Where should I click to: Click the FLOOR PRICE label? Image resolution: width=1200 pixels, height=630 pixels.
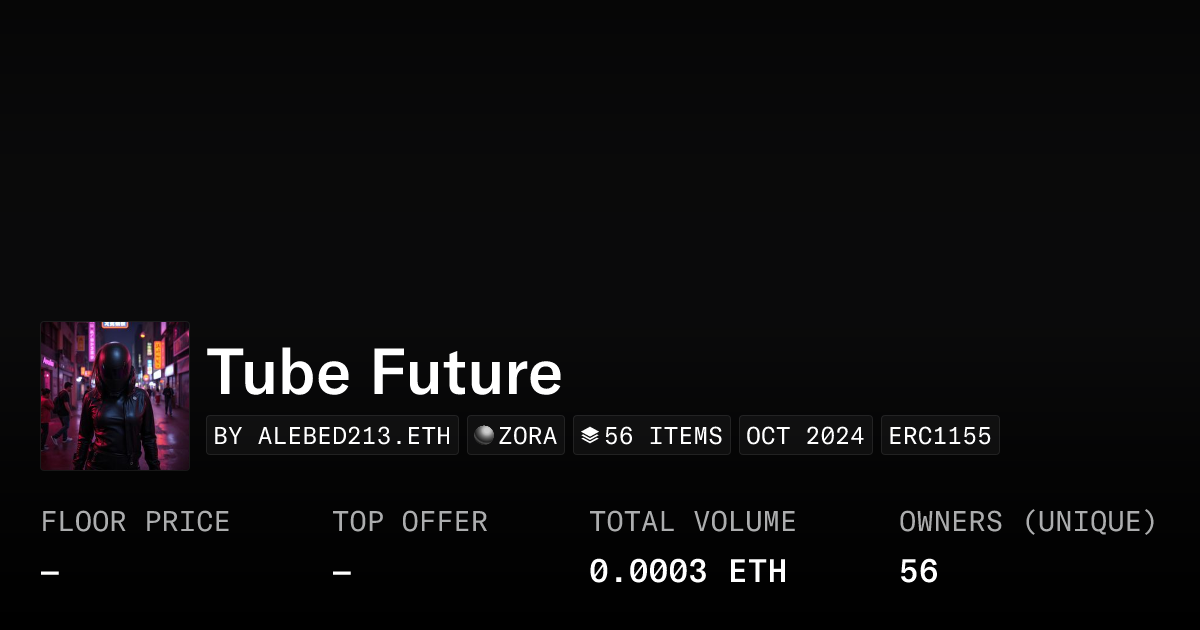(x=135, y=522)
